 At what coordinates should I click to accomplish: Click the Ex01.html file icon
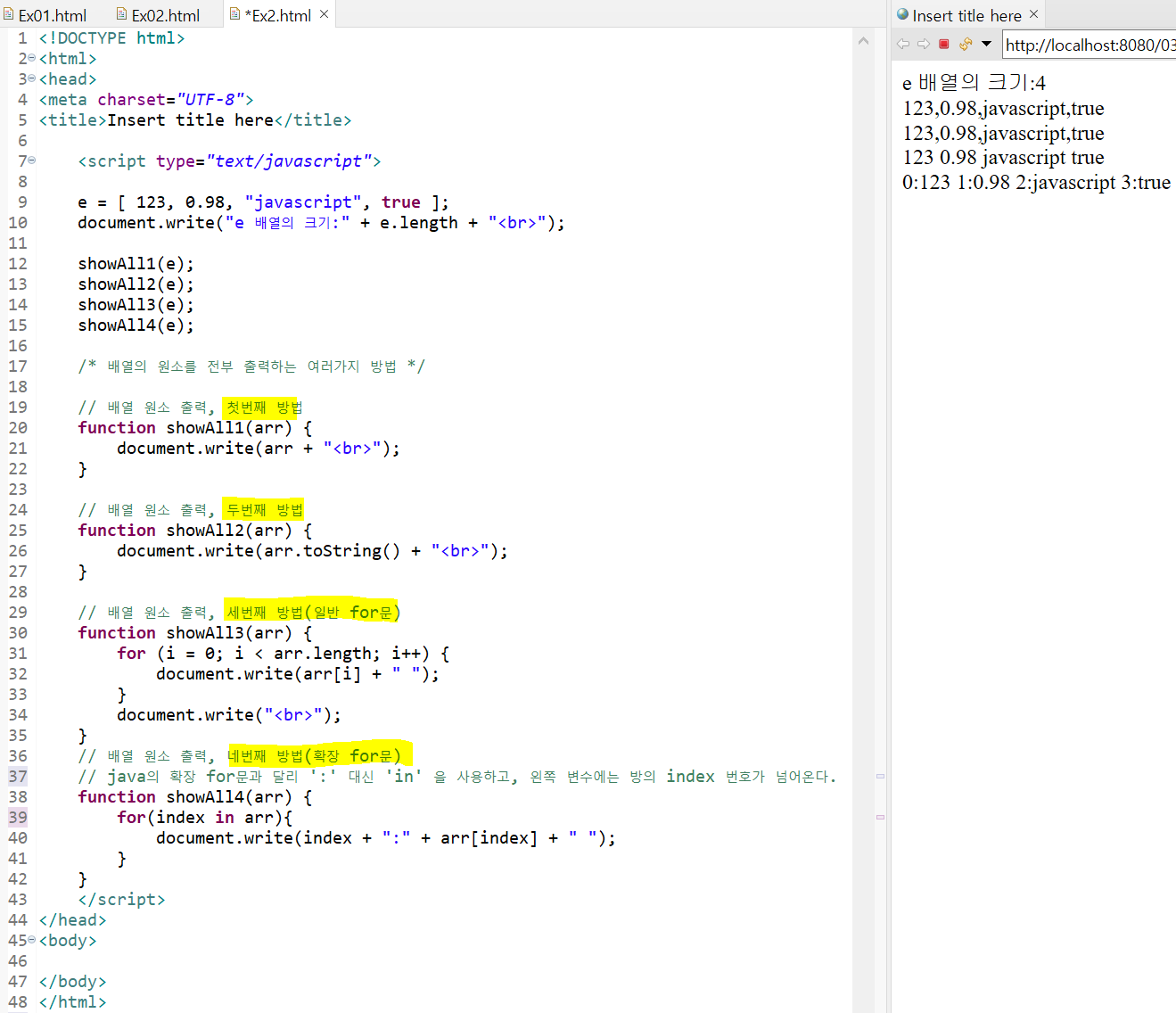[x=8, y=14]
